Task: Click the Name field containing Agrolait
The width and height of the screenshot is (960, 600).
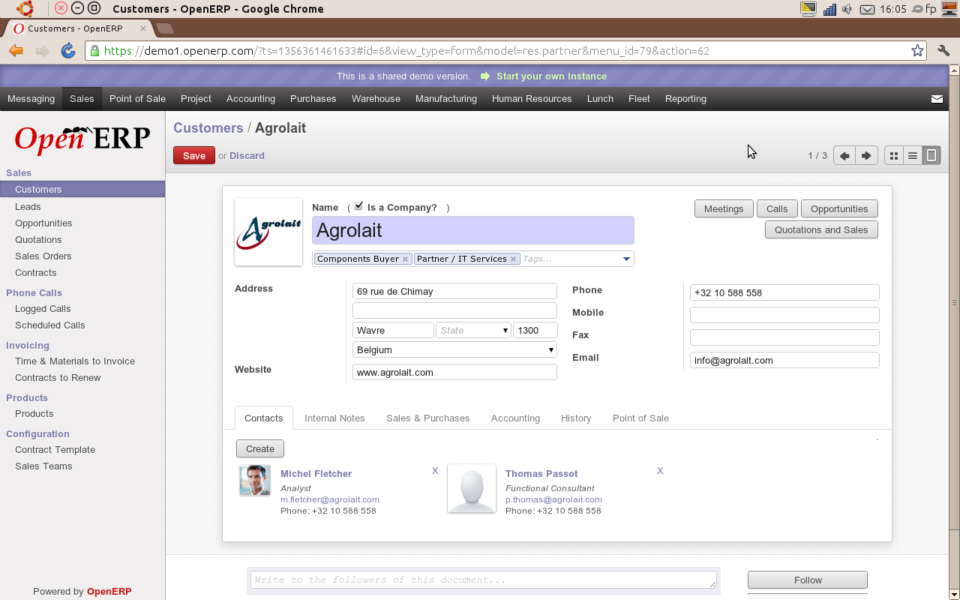Action: click(473, 230)
